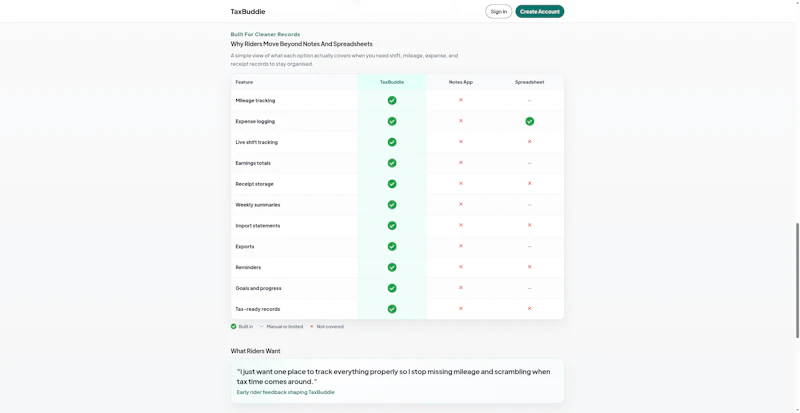Click the Earnings totals row label
The image size is (800, 413).
pyautogui.click(x=253, y=163)
